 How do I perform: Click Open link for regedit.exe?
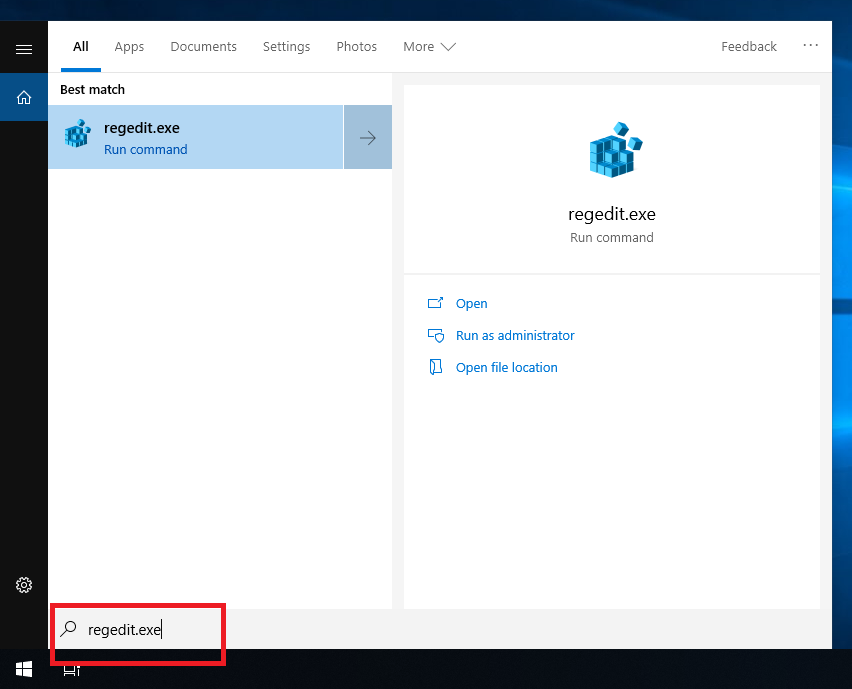471,303
